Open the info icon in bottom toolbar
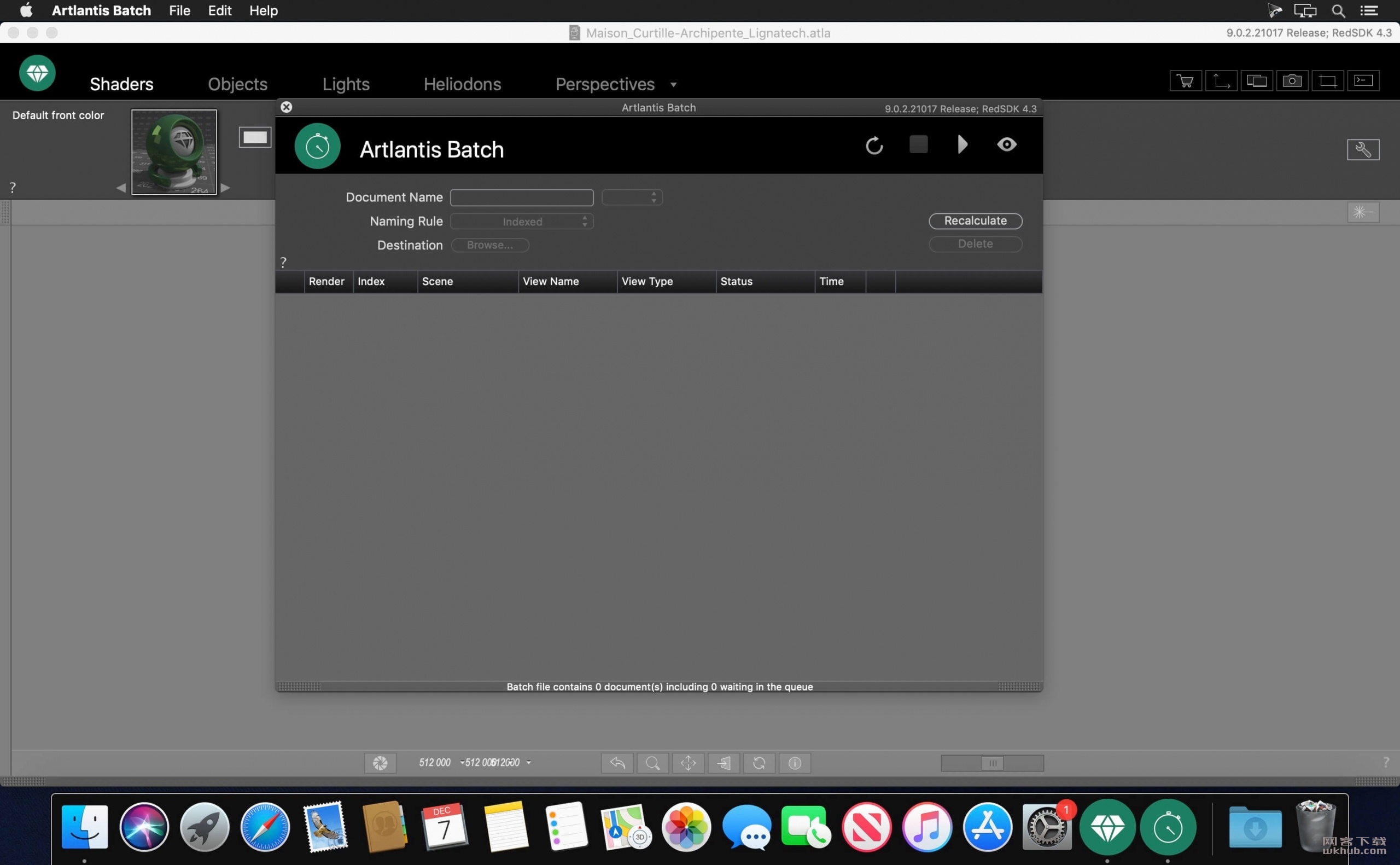The image size is (1400, 865). point(795,763)
